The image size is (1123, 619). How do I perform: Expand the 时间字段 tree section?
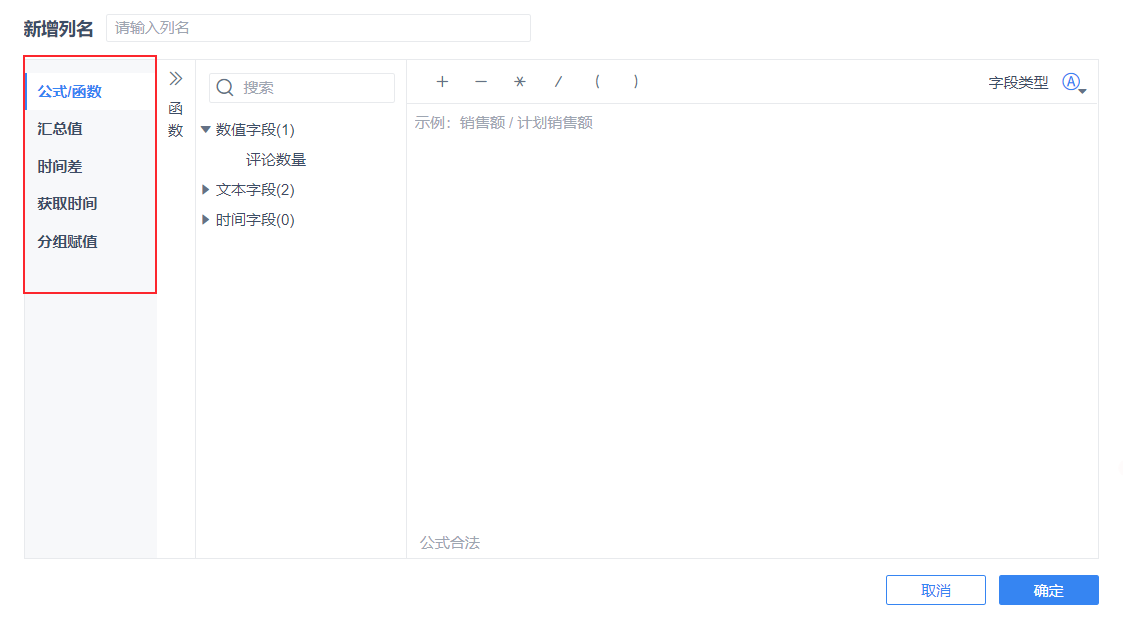click(205, 219)
